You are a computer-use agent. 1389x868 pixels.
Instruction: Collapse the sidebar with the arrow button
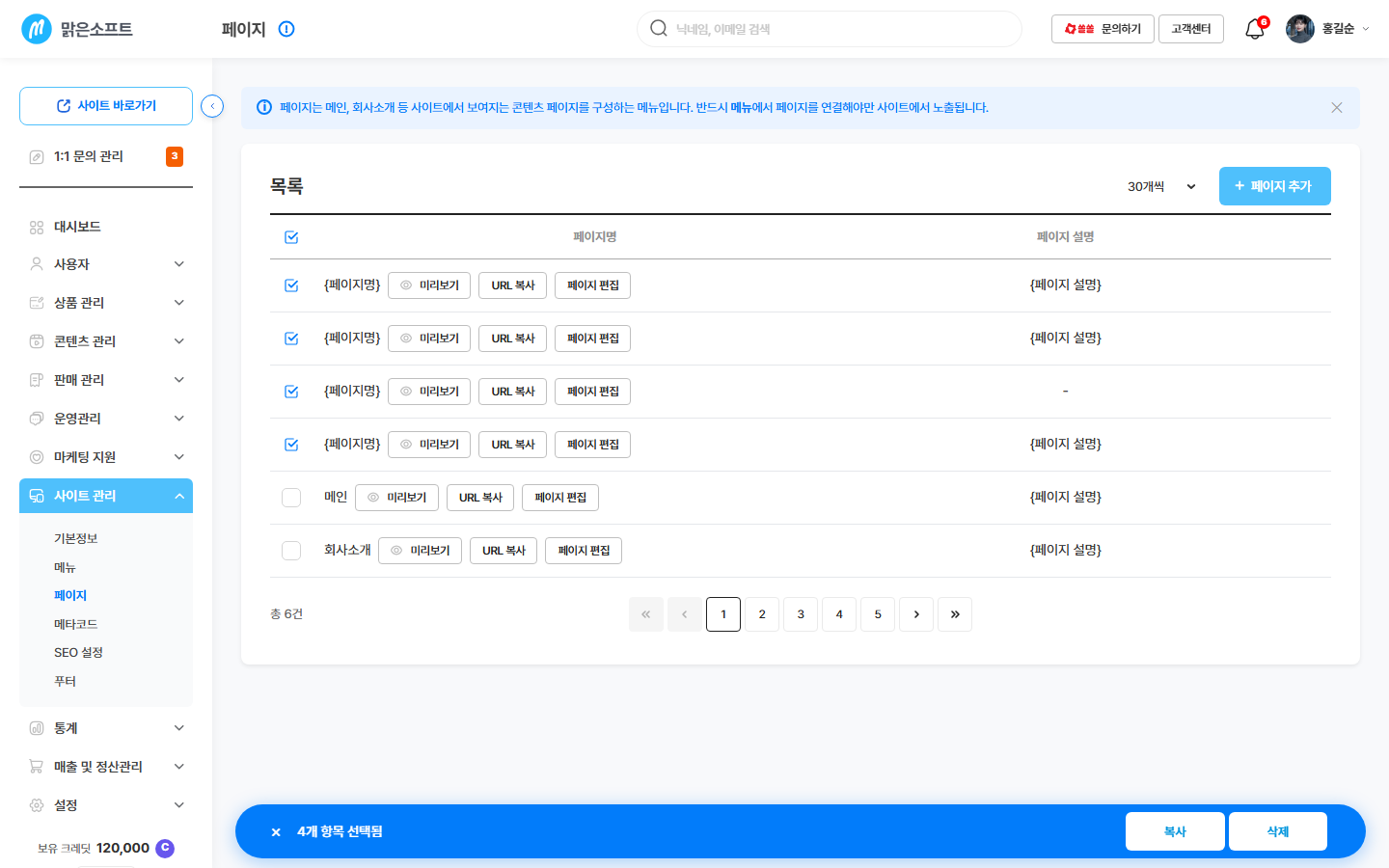[x=212, y=106]
